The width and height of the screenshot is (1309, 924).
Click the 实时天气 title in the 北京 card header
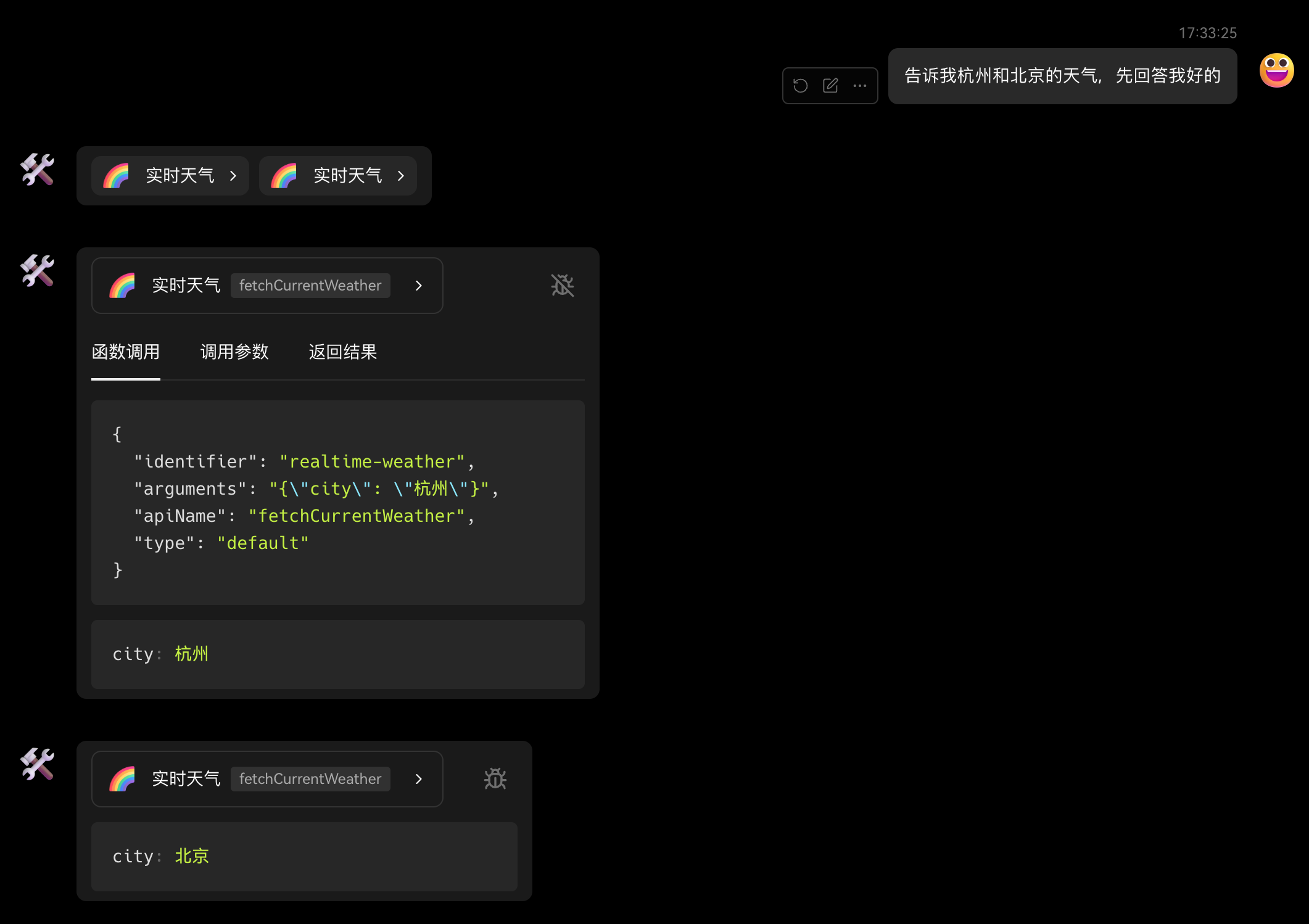(x=186, y=779)
